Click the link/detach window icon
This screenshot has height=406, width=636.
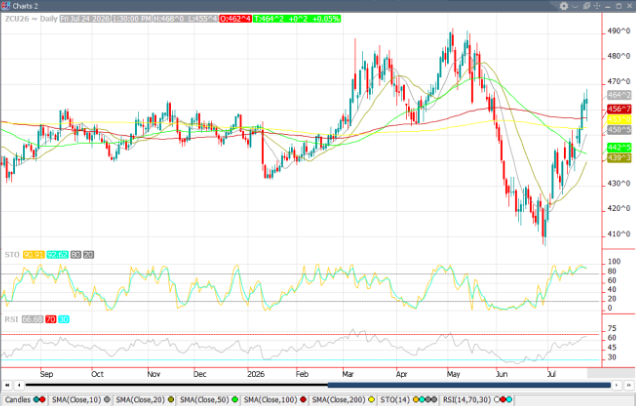586,6
